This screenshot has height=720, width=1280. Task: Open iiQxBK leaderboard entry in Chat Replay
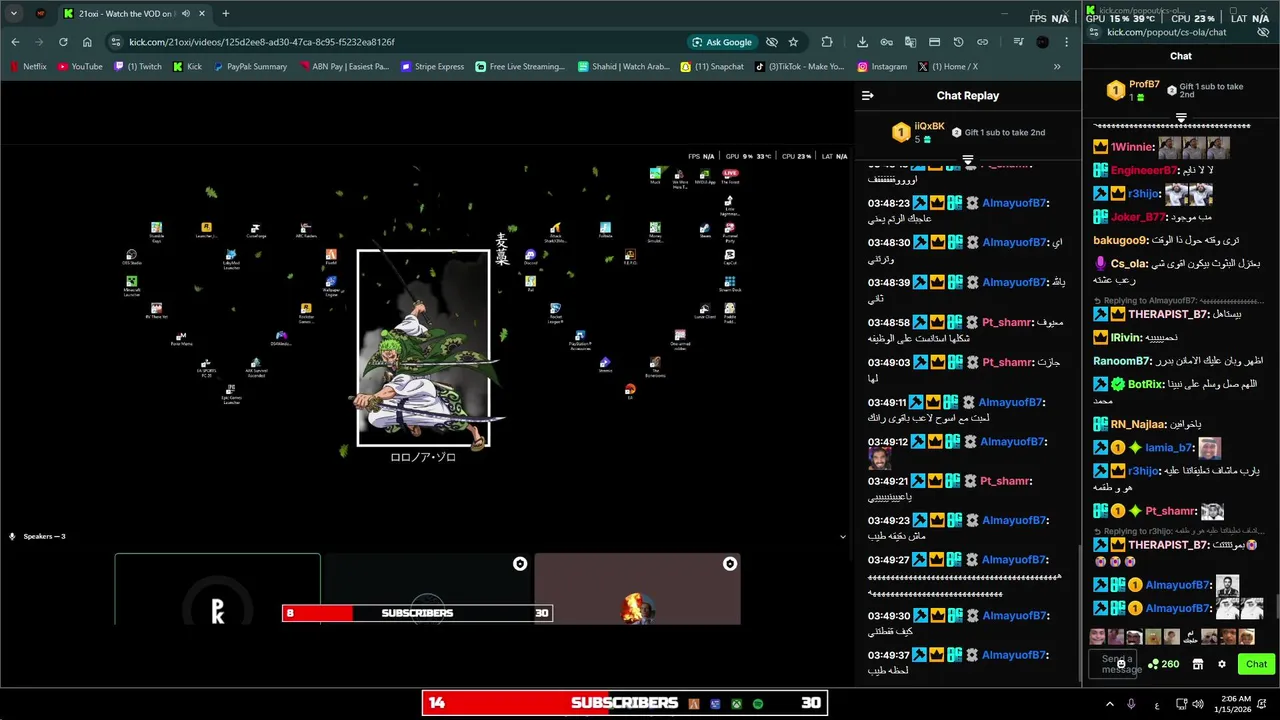coord(918,132)
